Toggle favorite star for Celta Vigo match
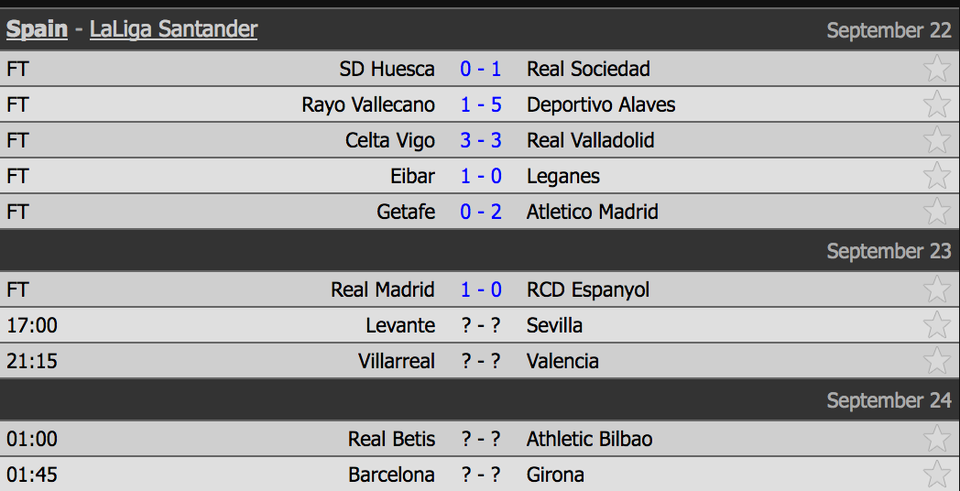 point(937,140)
